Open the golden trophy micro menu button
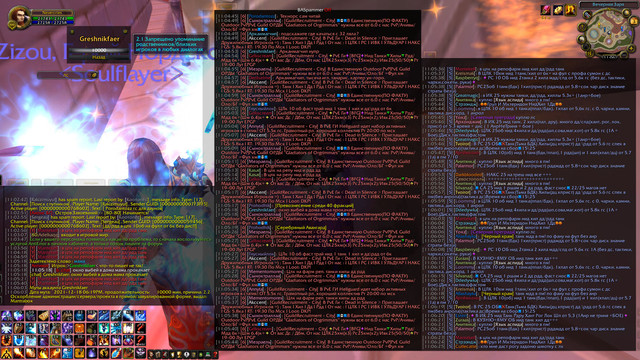The height and width of the screenshot is (360, 640). pos(179,355)
